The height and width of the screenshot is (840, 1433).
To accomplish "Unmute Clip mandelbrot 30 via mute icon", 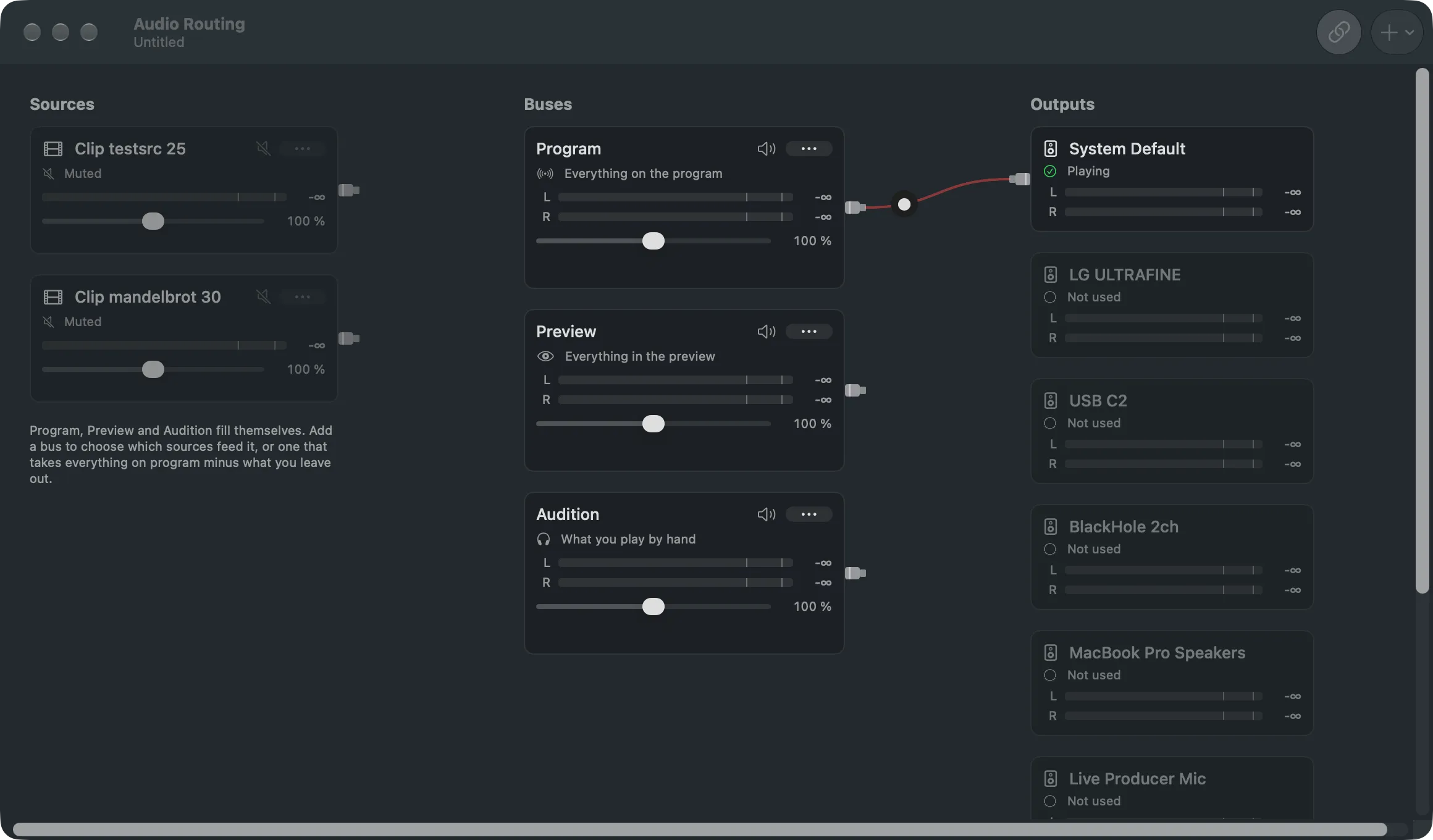I will (x=263, y=296).
